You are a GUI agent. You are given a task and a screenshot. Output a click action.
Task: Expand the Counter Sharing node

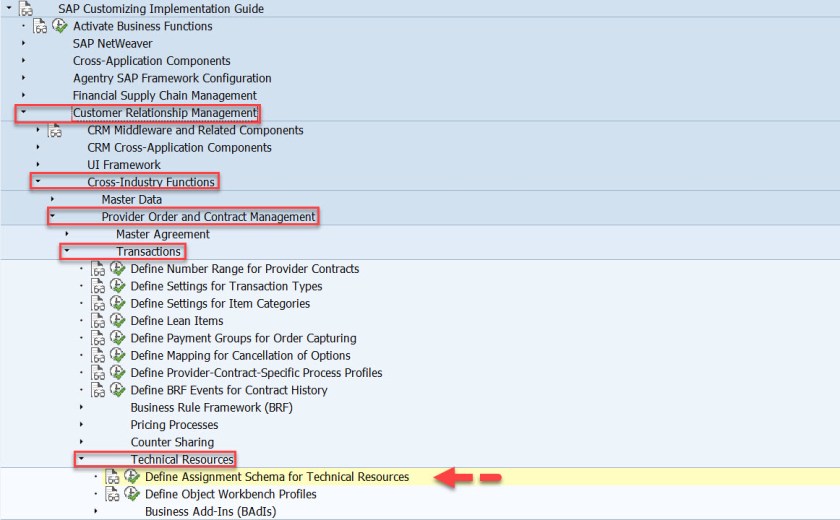tap(81, 441)
